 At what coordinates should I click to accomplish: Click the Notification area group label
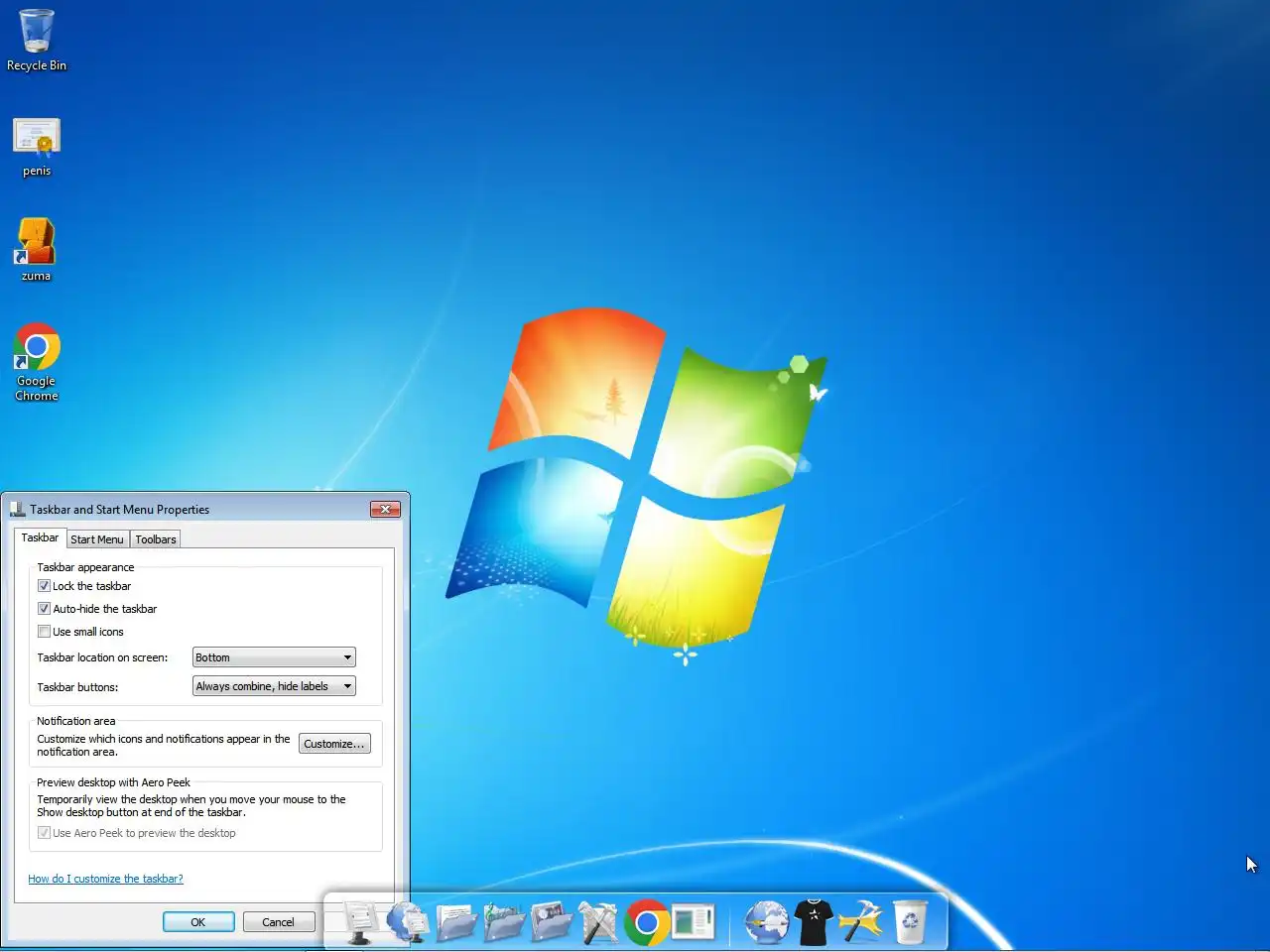76,721
